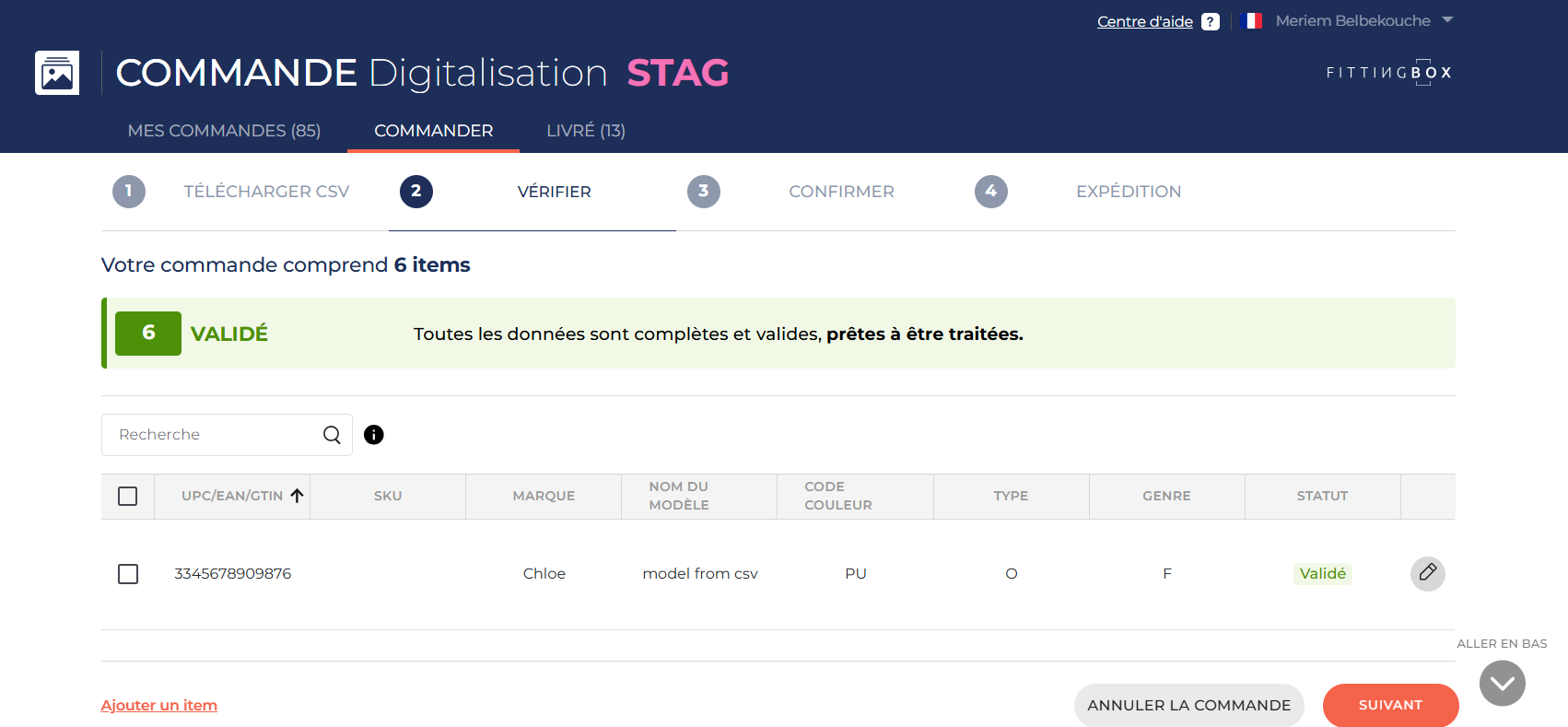The height and width of the screenshot is (727, 1568).
Task: Select all items with header checkbox
Action: 128,497
